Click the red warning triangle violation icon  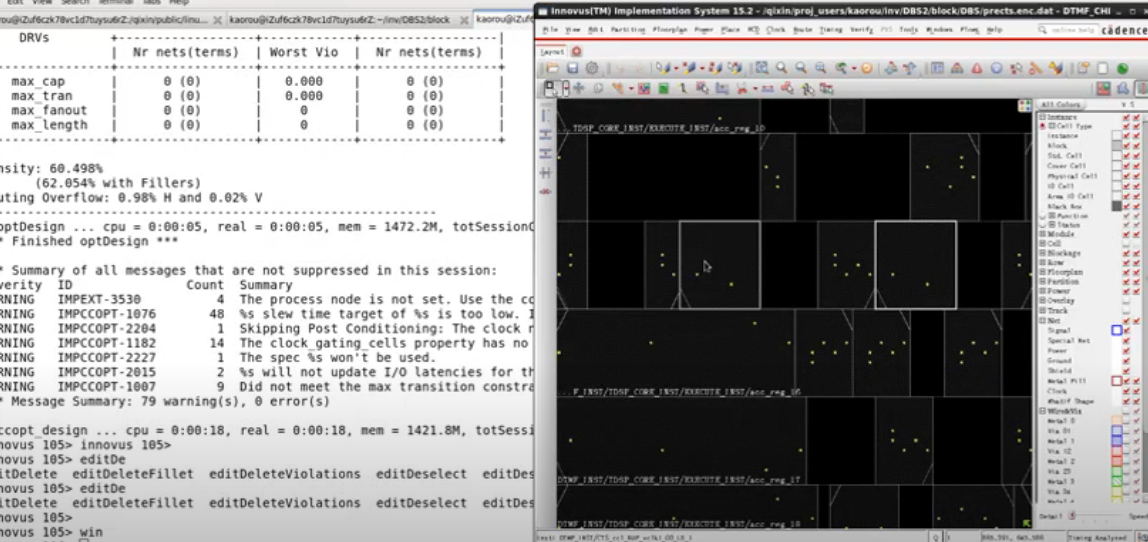[x=977, y=68]
